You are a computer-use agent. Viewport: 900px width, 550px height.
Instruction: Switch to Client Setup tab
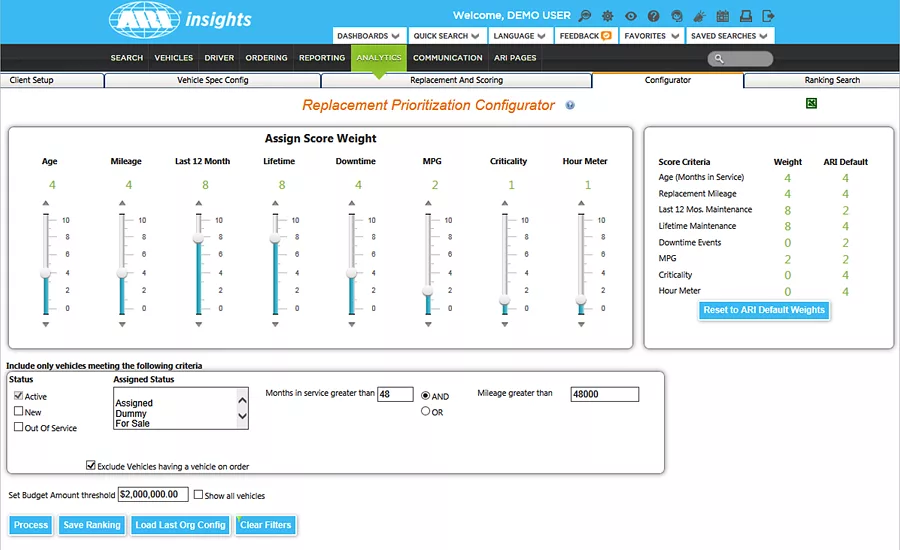[x=52, y=80]
